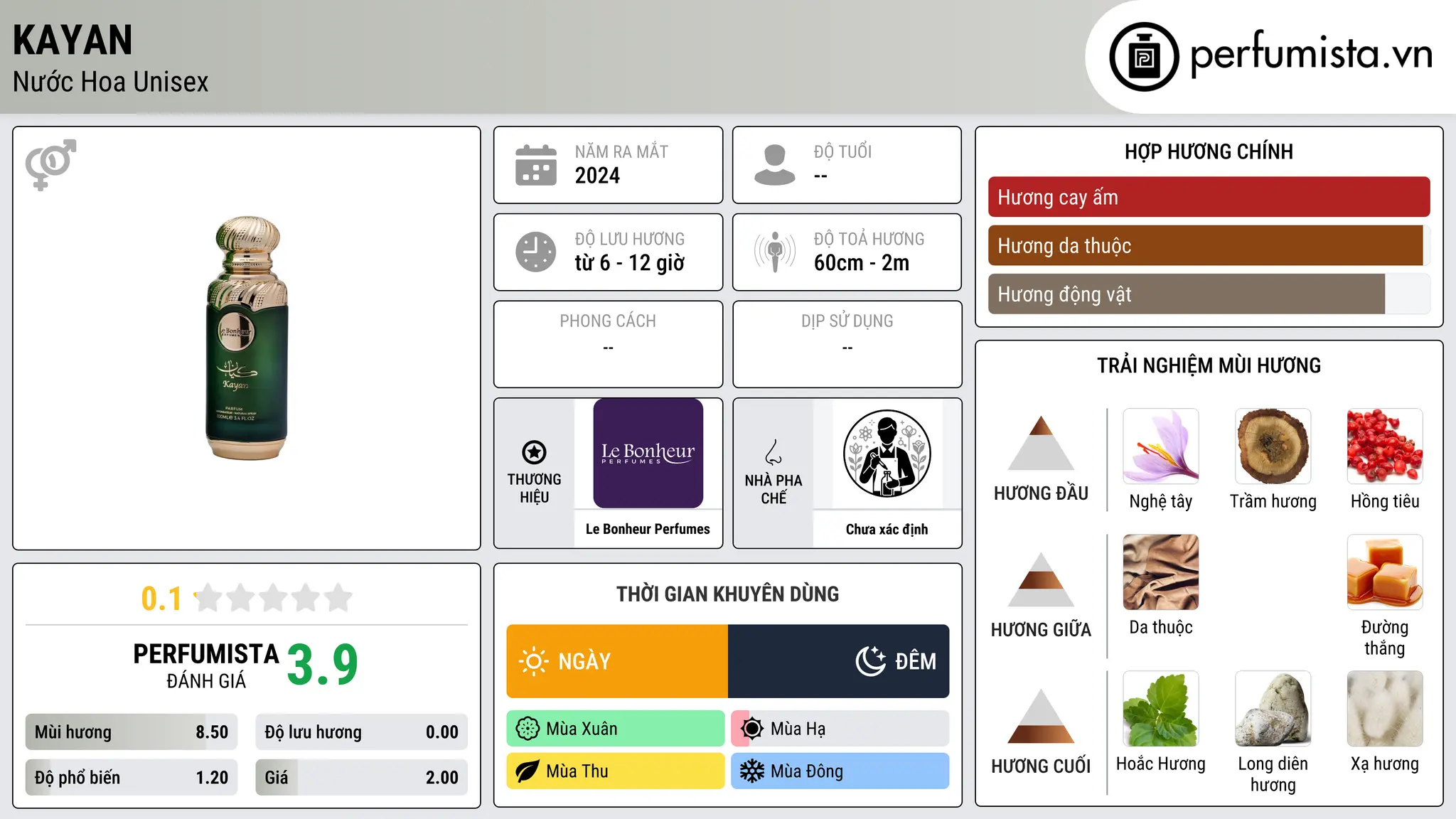
Task: Click the perfumista.vn bottle logo icon
Action: [x=1144, y=57]
